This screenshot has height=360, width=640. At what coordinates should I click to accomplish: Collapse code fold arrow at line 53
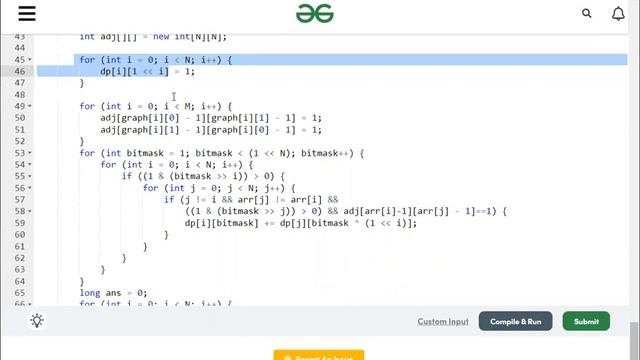point(29,153)
